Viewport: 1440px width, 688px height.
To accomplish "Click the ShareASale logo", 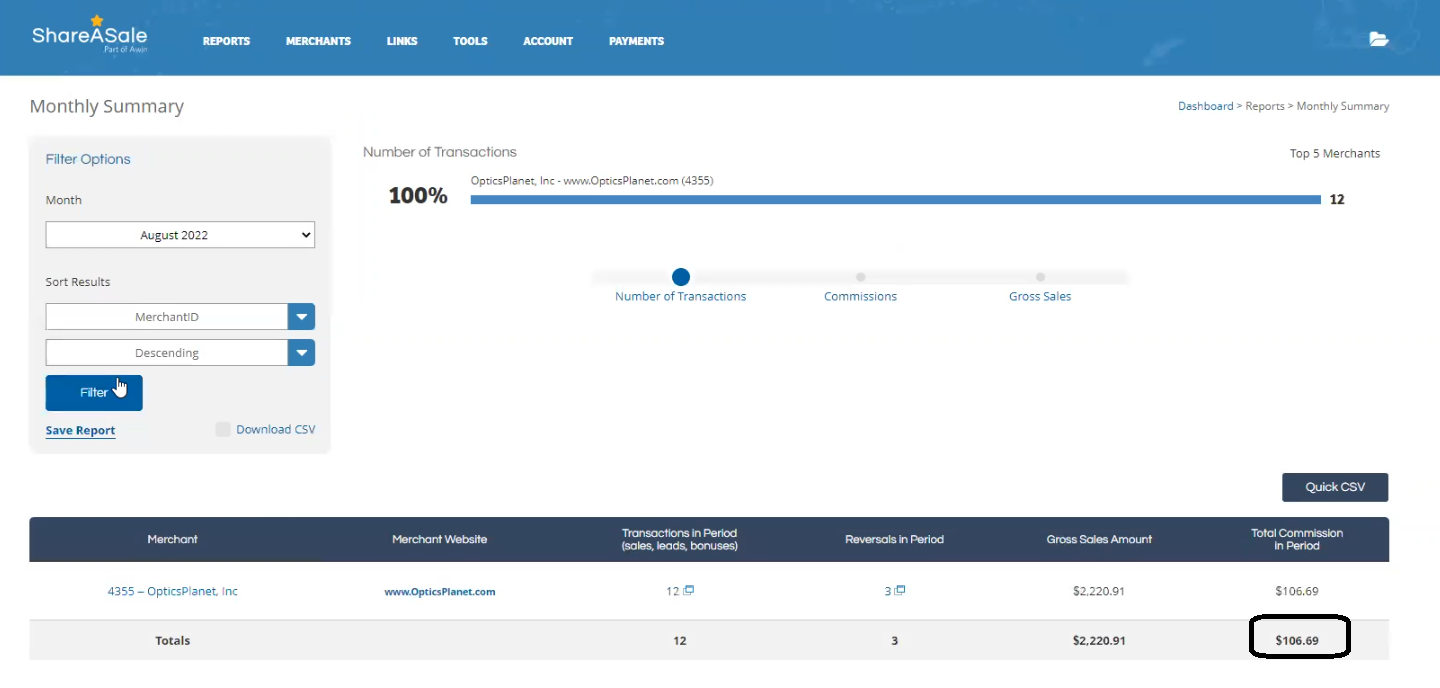I will pos(89,35).
